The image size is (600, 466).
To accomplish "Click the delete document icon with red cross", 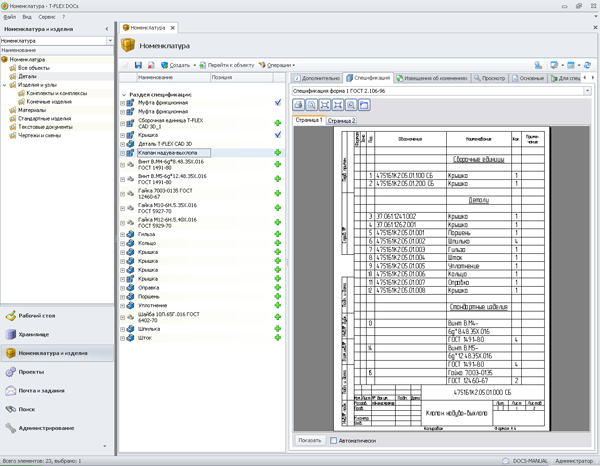I will tap(151, 65).
